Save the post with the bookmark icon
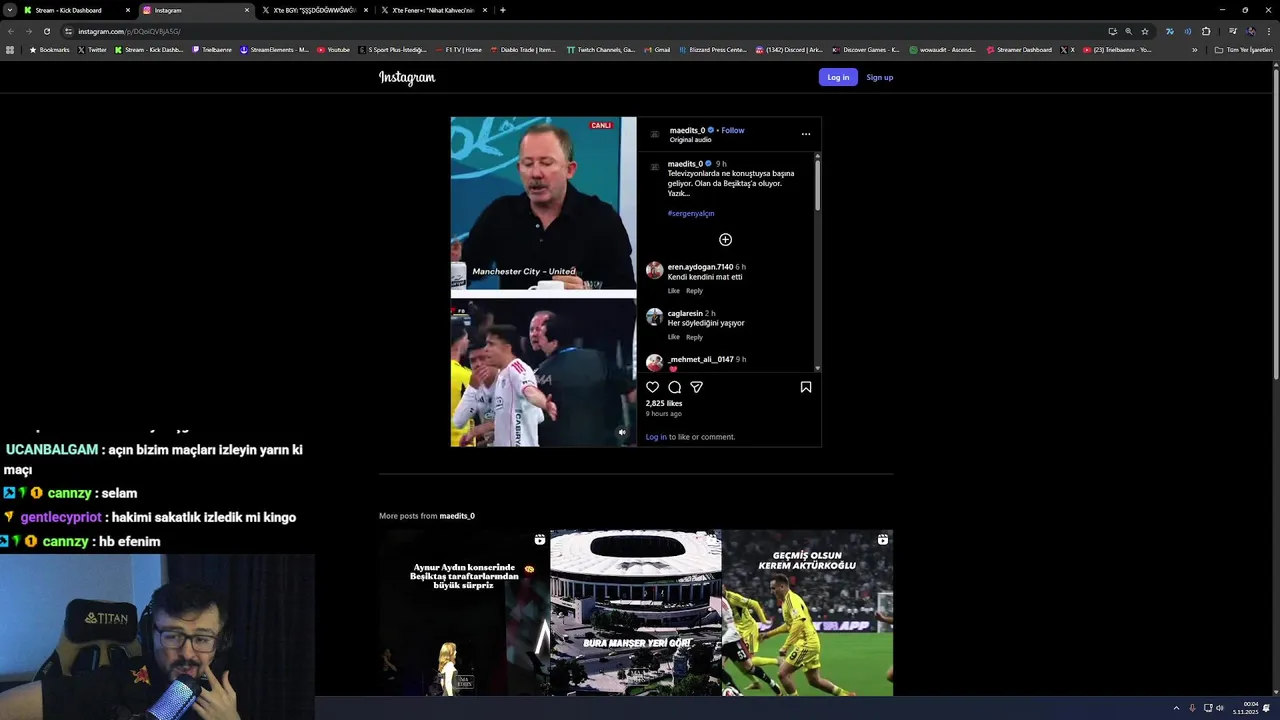This screenshot has height=720, width=1280. (x=806, y=387)
